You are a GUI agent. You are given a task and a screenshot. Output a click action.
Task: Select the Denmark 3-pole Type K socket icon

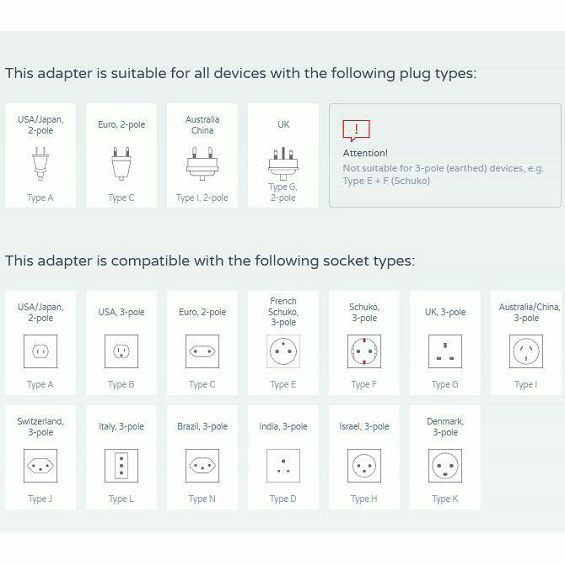pyautogui.click(x=445, y=466)
